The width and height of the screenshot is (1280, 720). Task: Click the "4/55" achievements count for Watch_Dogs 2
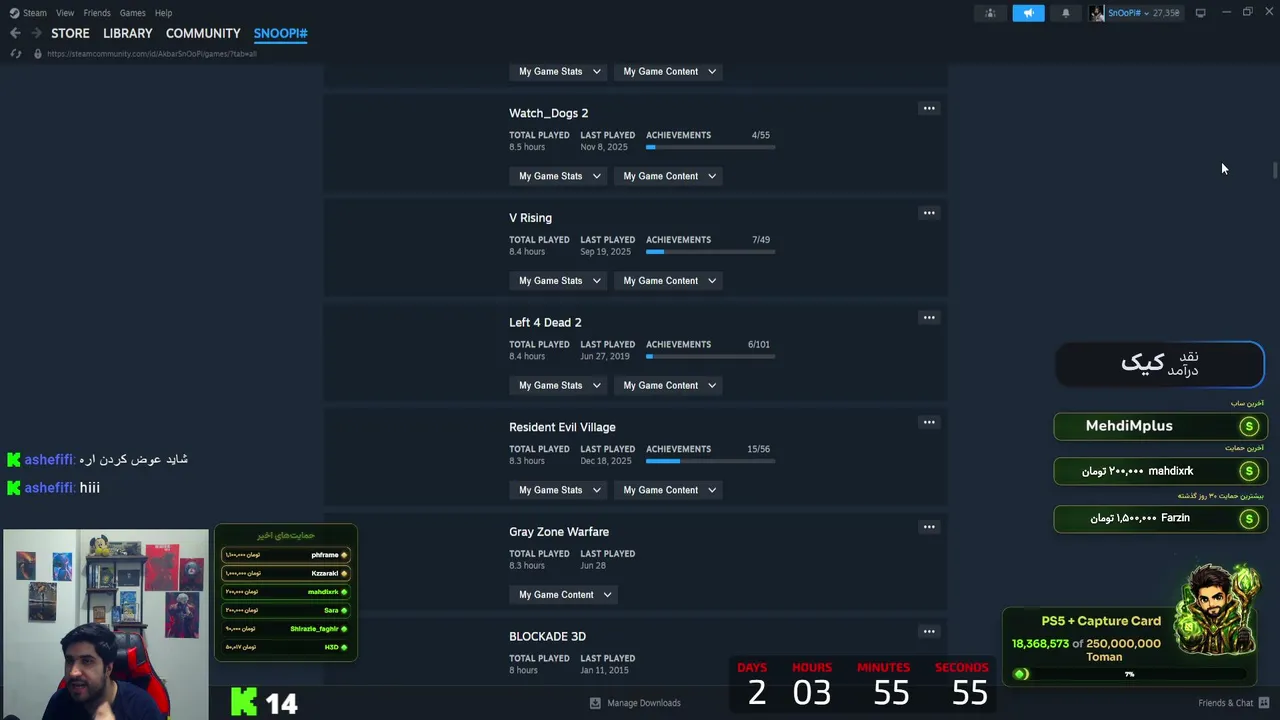761,135
